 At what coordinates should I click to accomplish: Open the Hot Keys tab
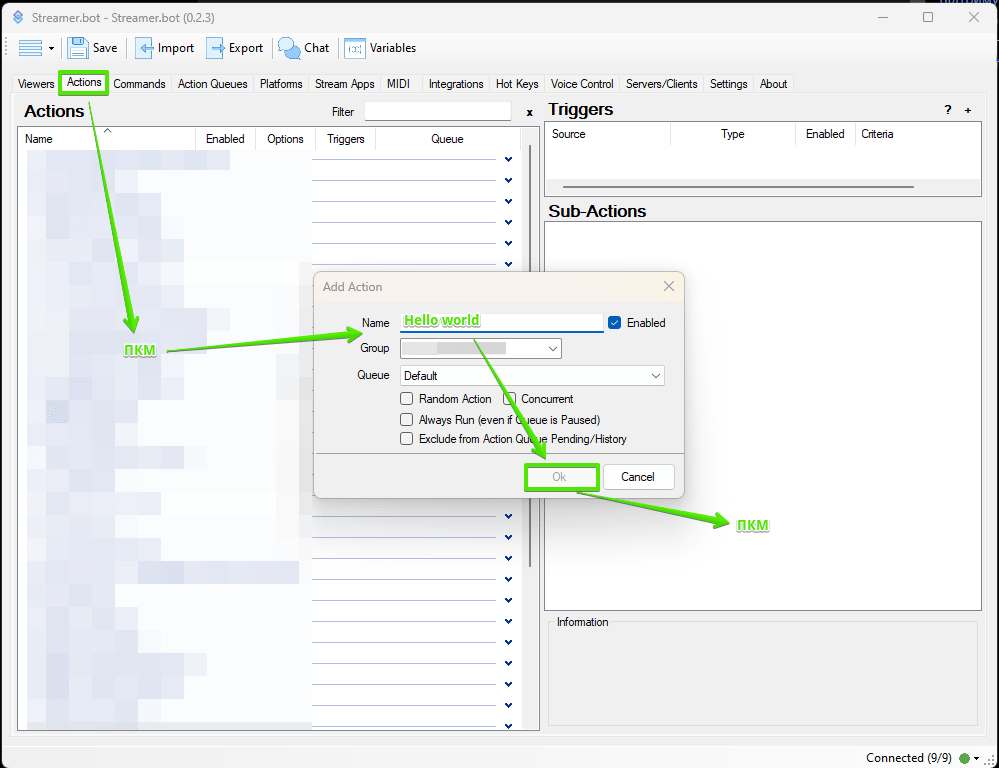pyautogui.click(x=517, y=83)
